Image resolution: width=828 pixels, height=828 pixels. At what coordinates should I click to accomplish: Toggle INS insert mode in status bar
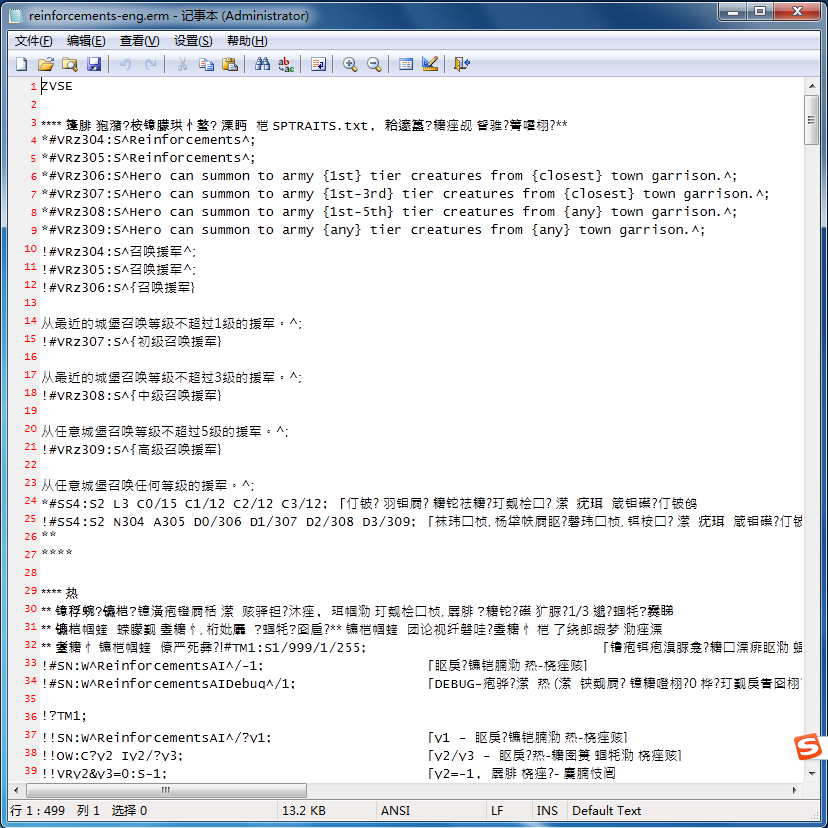(x=547, y=810)
